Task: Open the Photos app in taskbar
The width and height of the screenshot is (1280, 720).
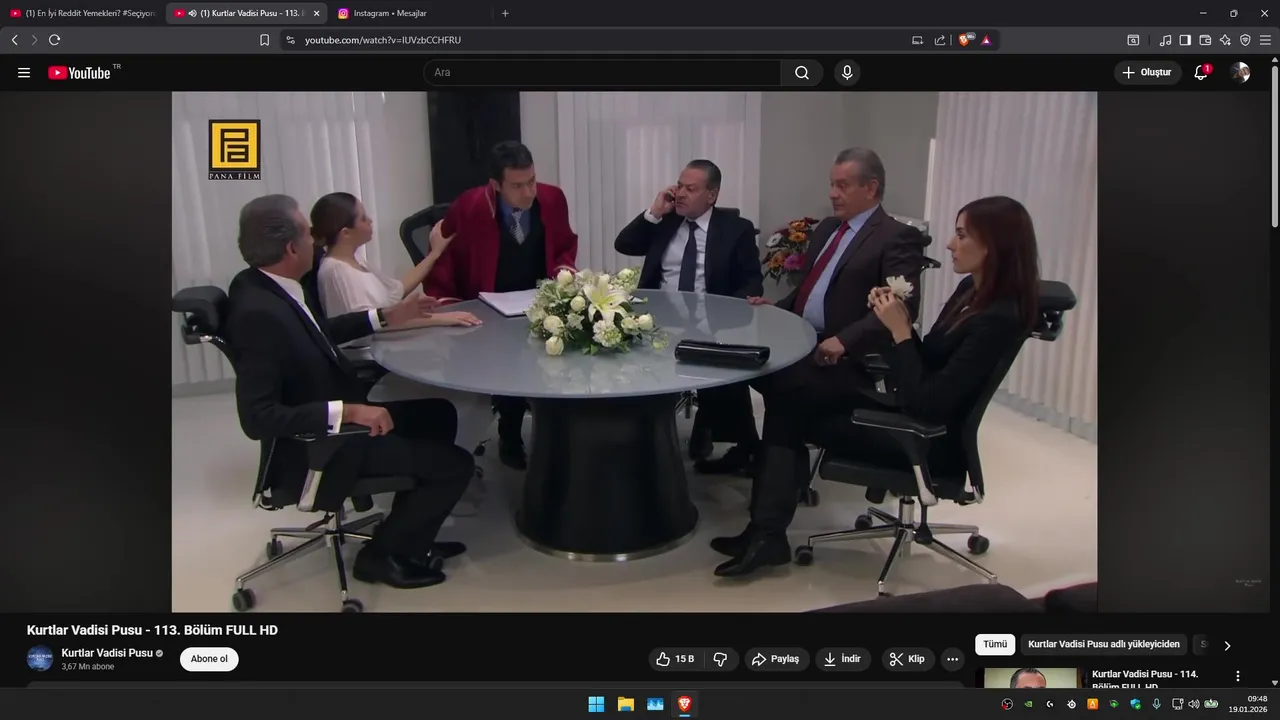Action: click(x=655, y=704)
